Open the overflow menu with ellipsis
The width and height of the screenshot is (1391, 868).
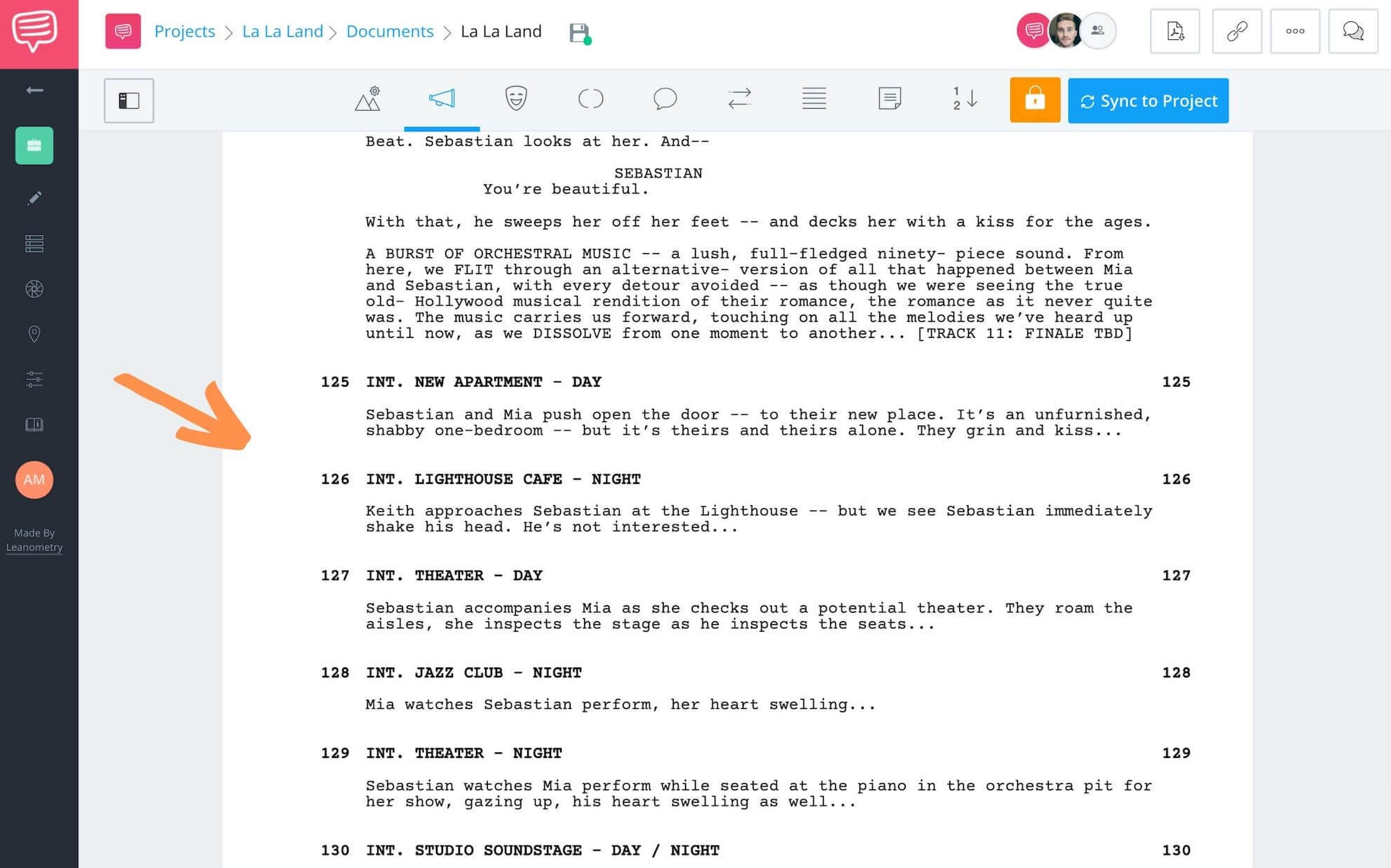click(x=1297, y=30)
